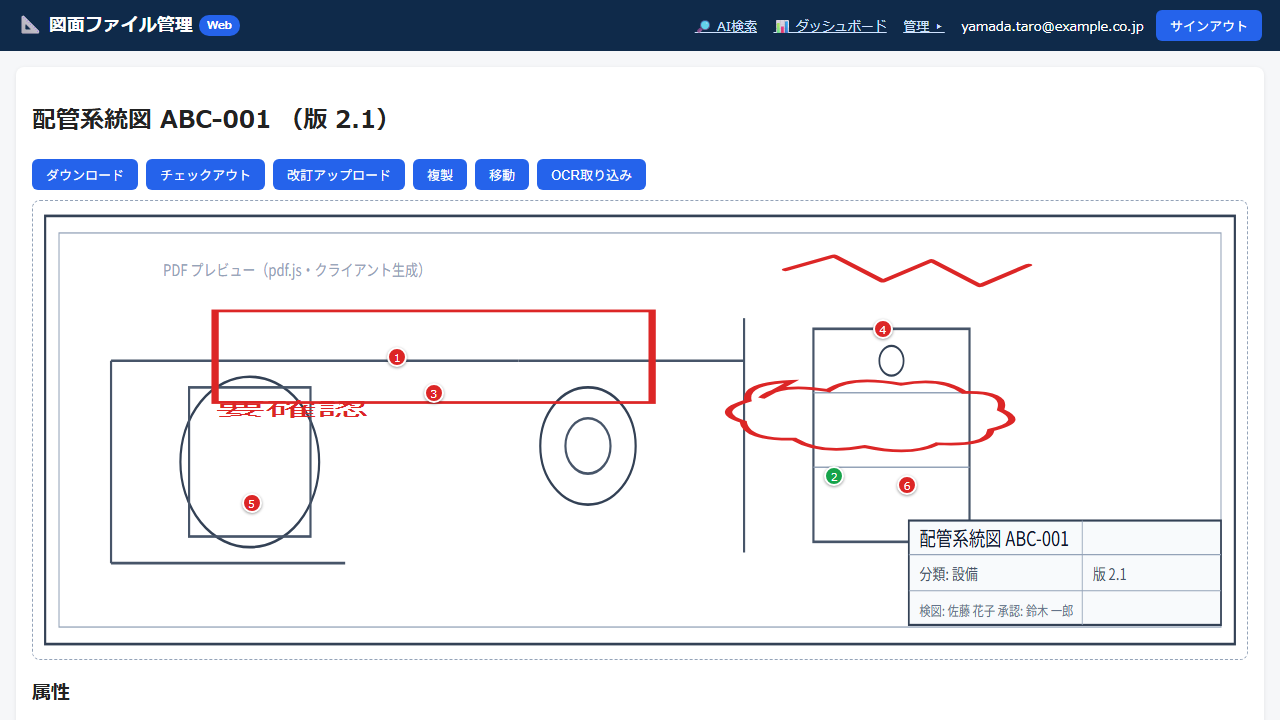The image size is (1280, 720).
Task: Click the Web badge in the header
Action: click(x=219, y=25)
